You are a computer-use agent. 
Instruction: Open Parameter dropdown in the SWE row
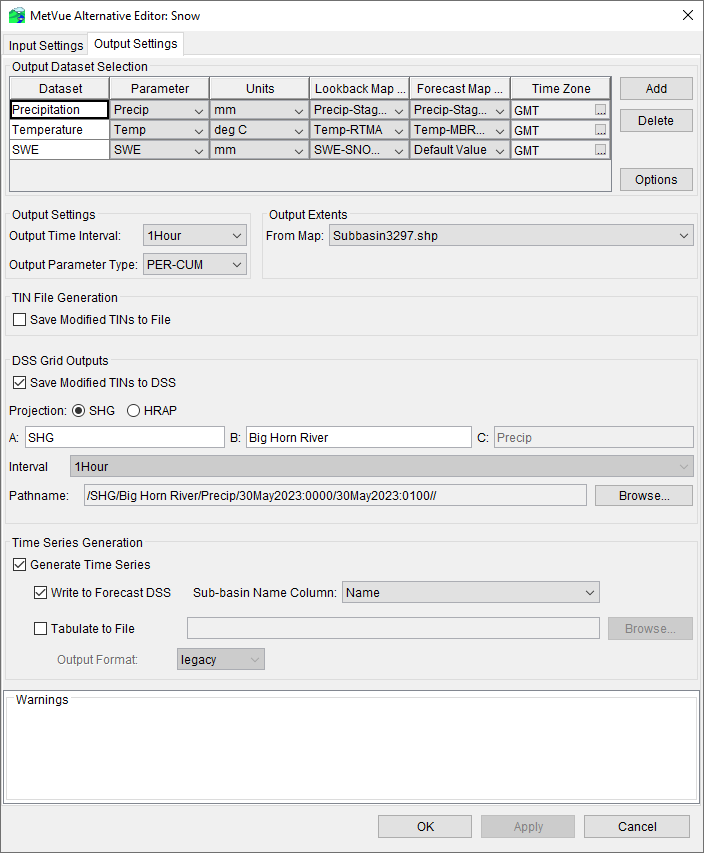click(159, 150)
